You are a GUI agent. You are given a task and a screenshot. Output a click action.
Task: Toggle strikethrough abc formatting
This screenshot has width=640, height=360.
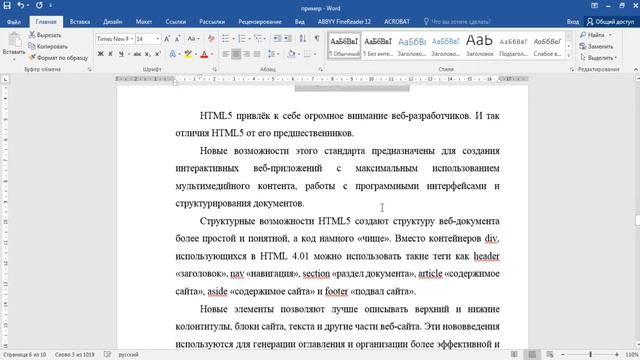click(x=137, y=54)
